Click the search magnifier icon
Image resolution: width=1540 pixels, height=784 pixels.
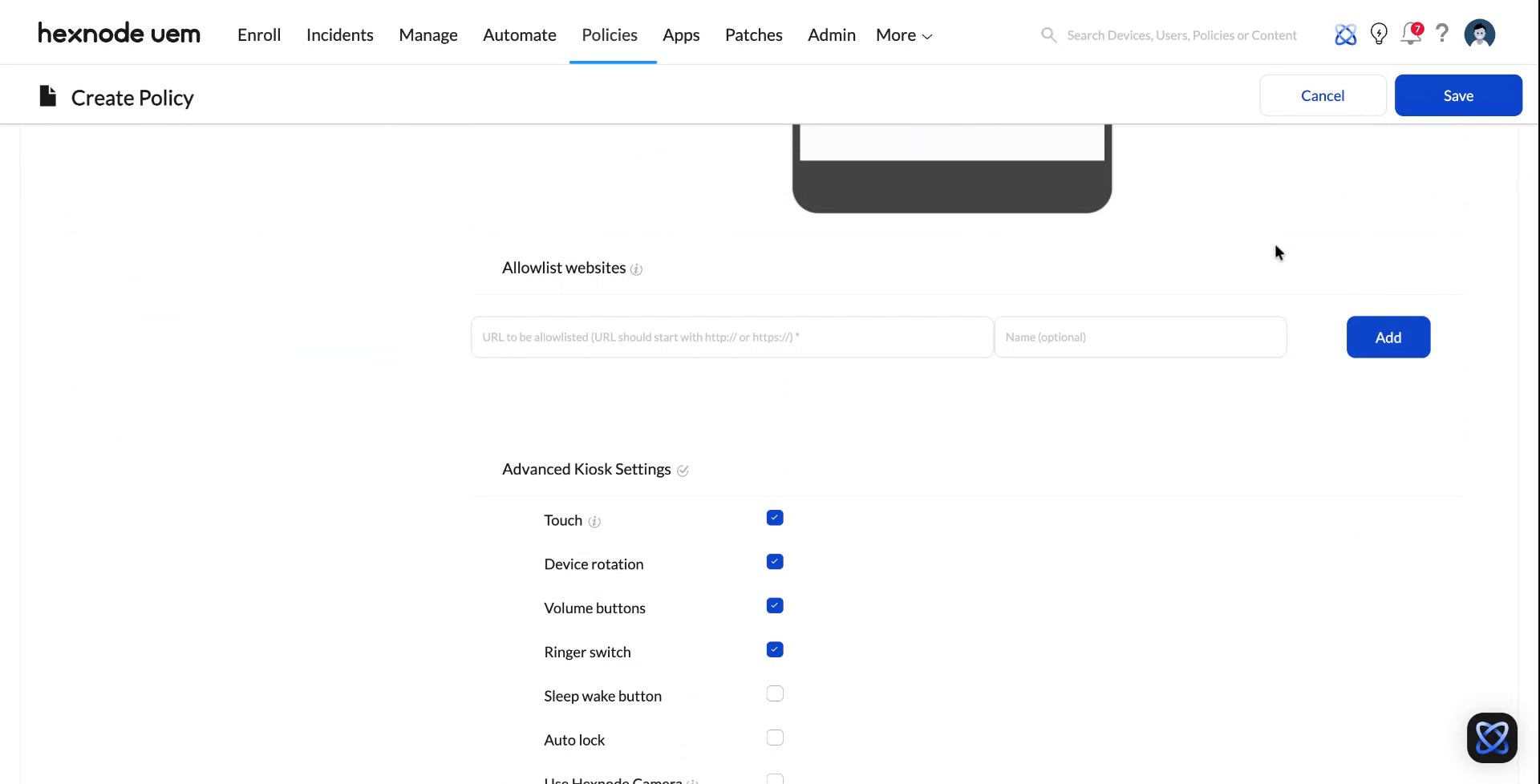pyautogui.click(x=1048, y=34)
